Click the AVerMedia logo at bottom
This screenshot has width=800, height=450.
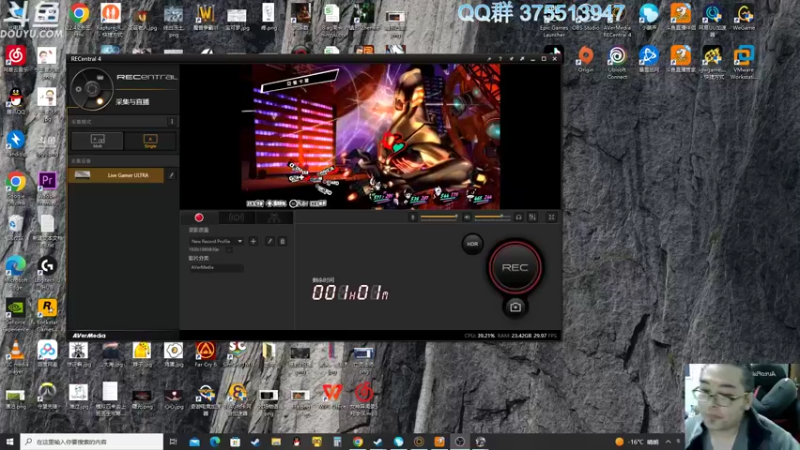pyautogui.click(x=89, y=336)
